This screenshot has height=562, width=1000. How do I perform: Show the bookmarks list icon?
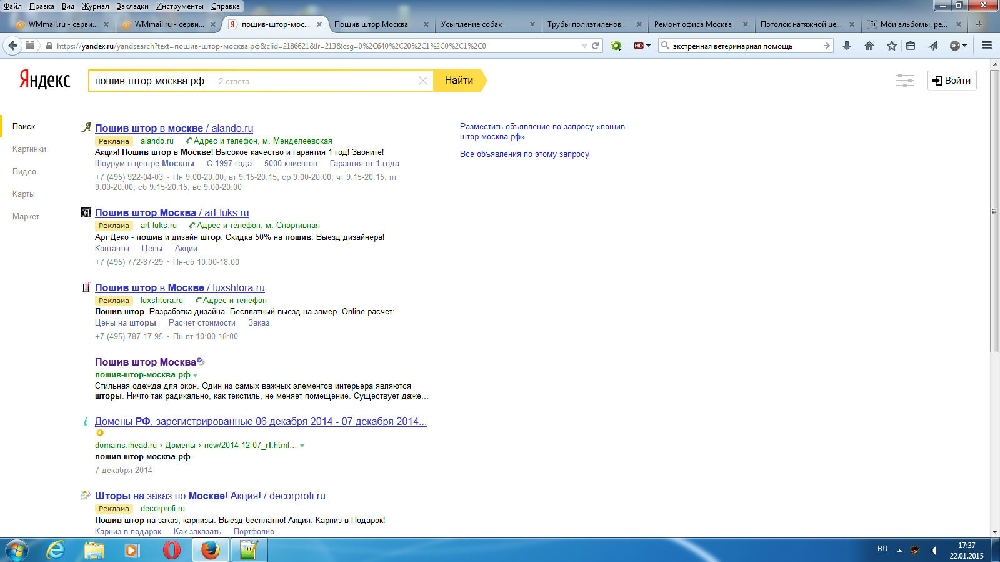[911, 46]
